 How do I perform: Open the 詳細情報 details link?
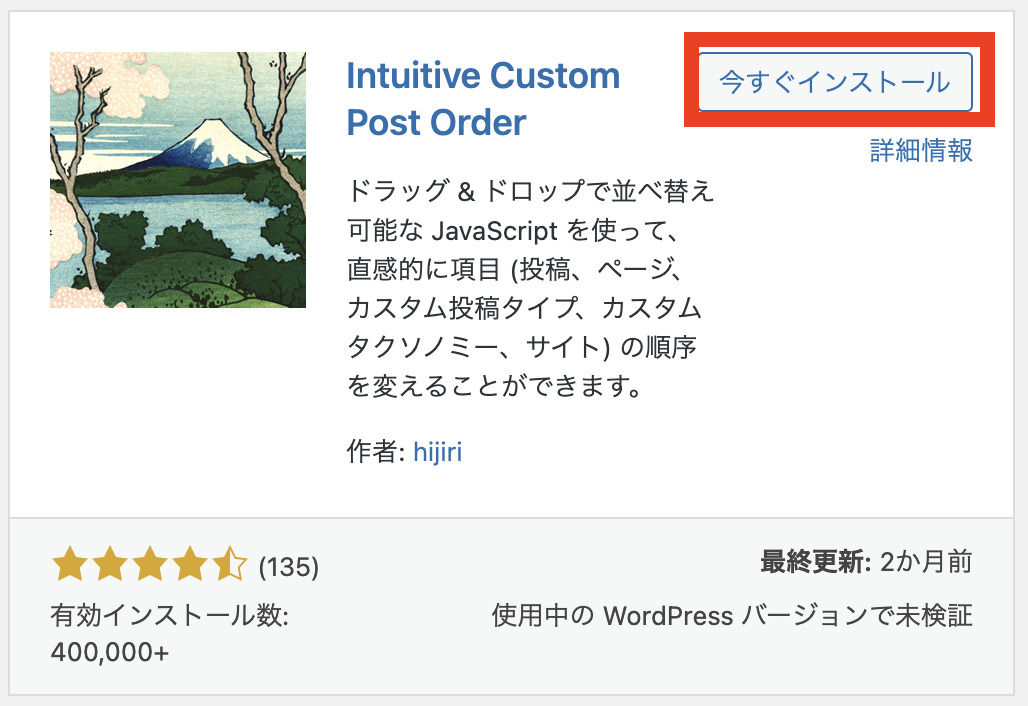tap(921, 151)
